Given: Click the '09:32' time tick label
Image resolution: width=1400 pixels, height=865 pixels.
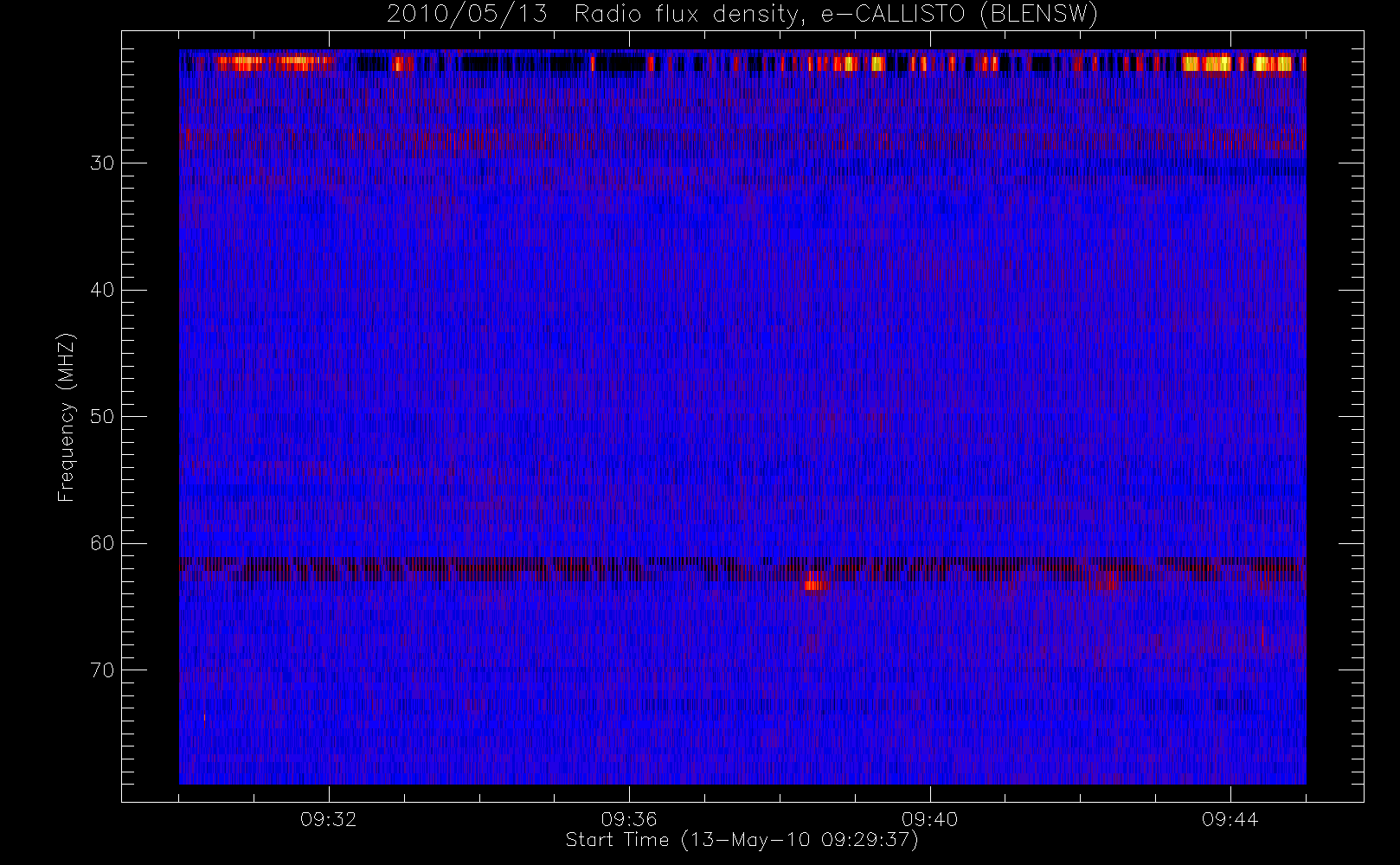Looking at the screenshot, I should [x=329, y=819].
